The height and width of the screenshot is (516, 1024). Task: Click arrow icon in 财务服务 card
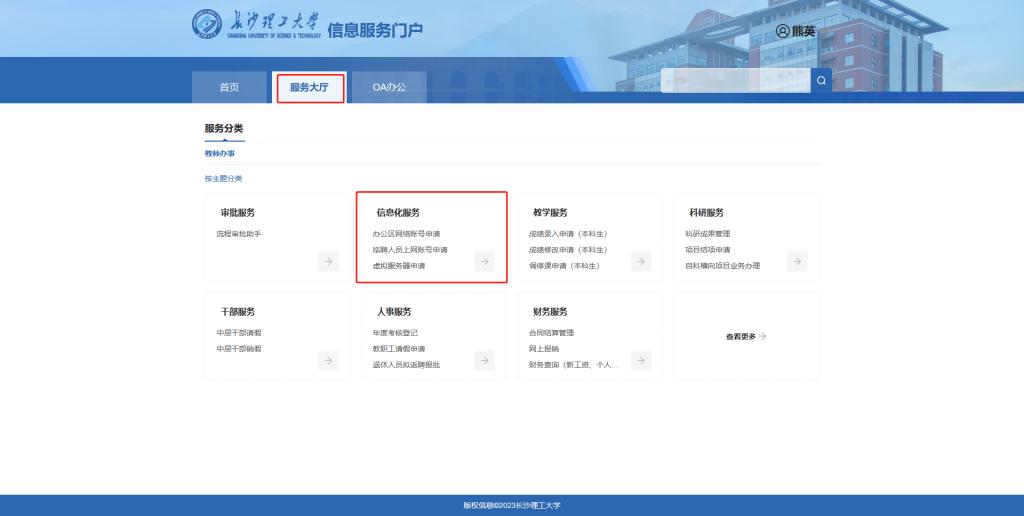coord(640,360)
